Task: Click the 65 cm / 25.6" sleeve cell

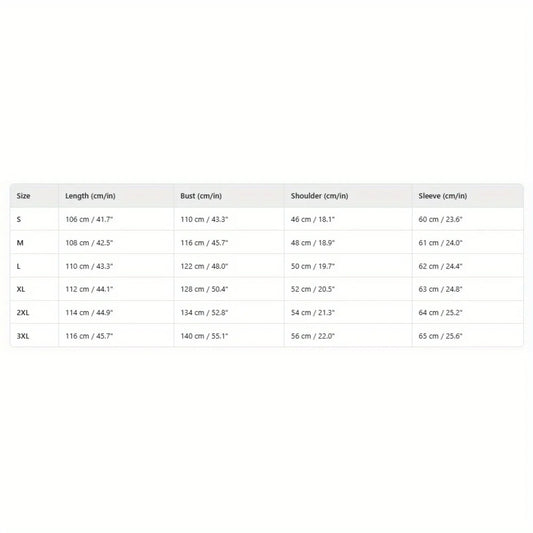Action: tap(440, 336)
